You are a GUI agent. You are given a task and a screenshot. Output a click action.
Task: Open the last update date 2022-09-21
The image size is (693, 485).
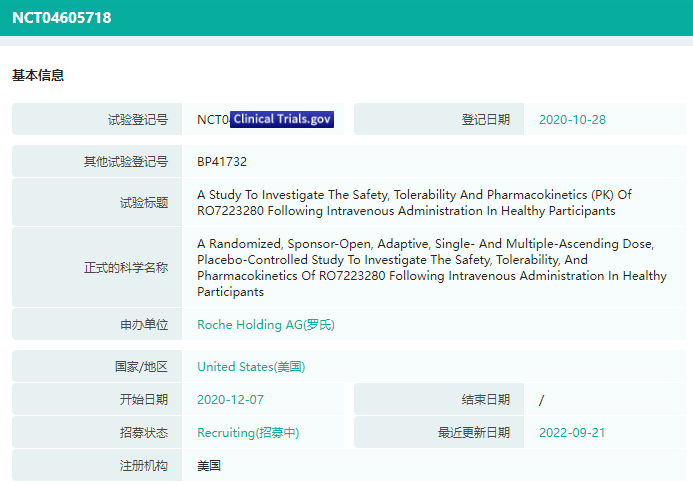click(x=572, y=433)
